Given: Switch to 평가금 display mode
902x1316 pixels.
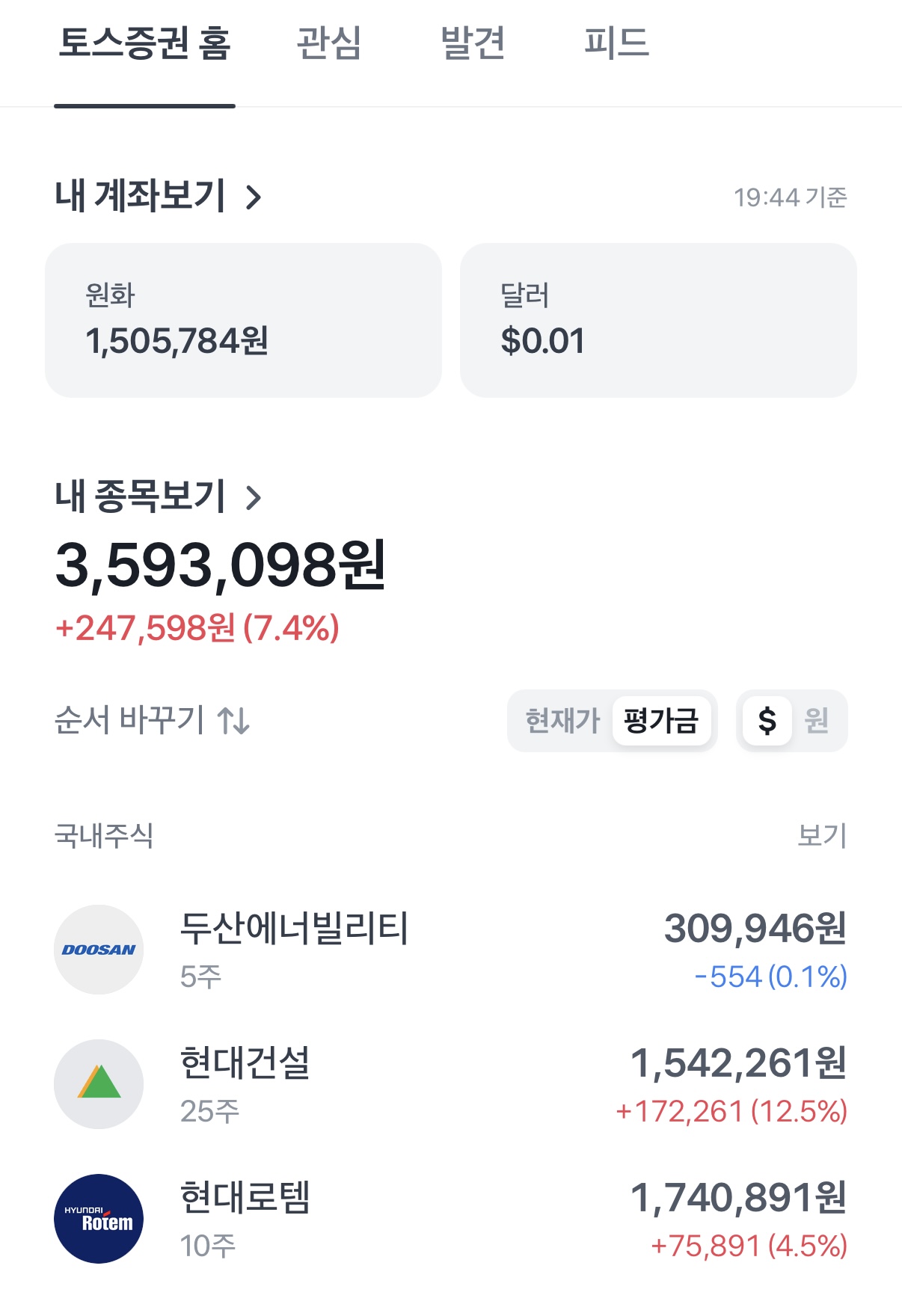Looking at the screenshot, I should (x=661, y=721).
